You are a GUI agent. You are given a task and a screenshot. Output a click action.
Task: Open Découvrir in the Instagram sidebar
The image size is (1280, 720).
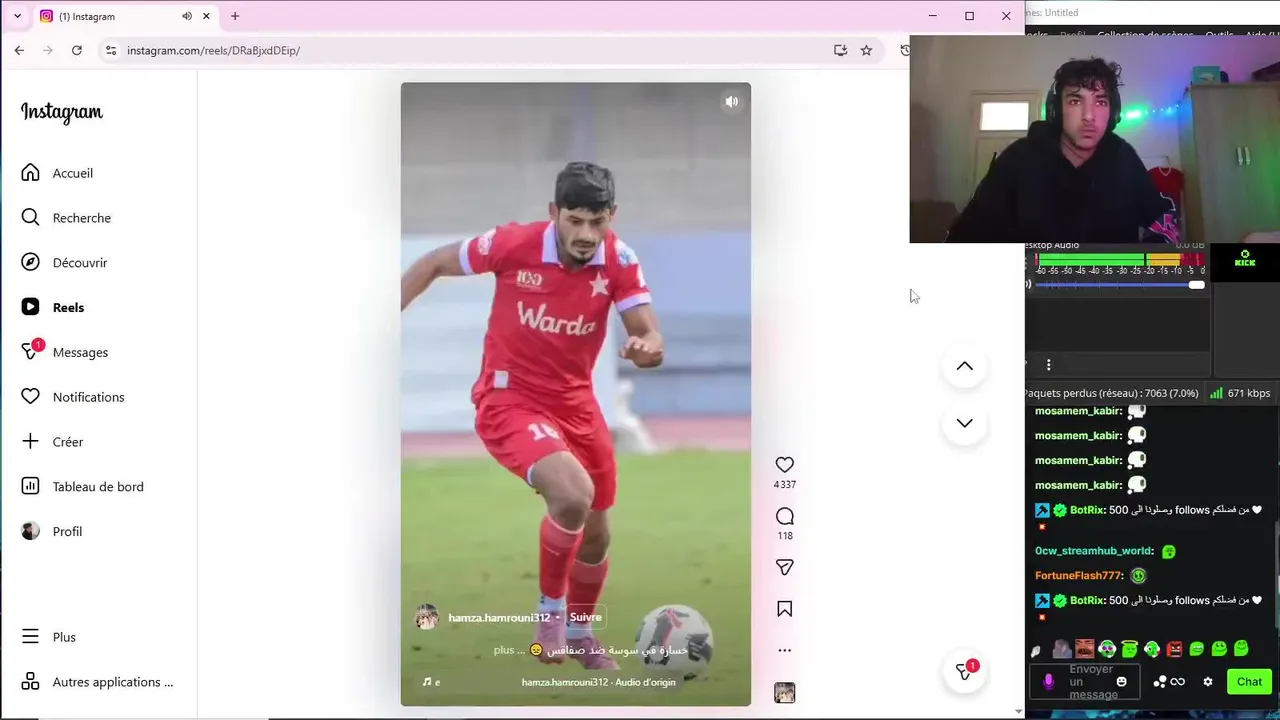(65, 262)
